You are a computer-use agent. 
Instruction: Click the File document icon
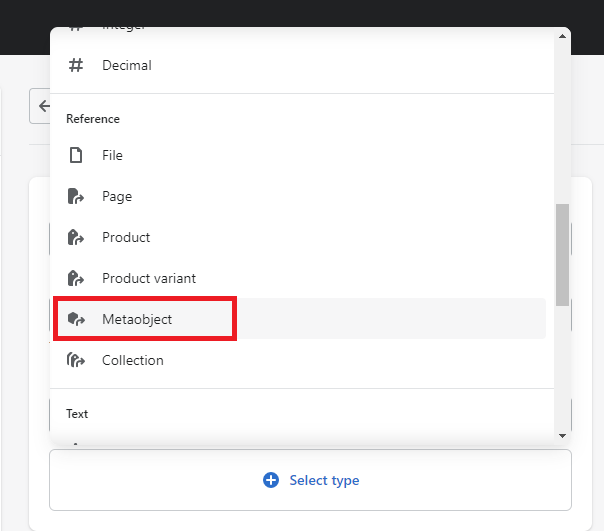76,155
